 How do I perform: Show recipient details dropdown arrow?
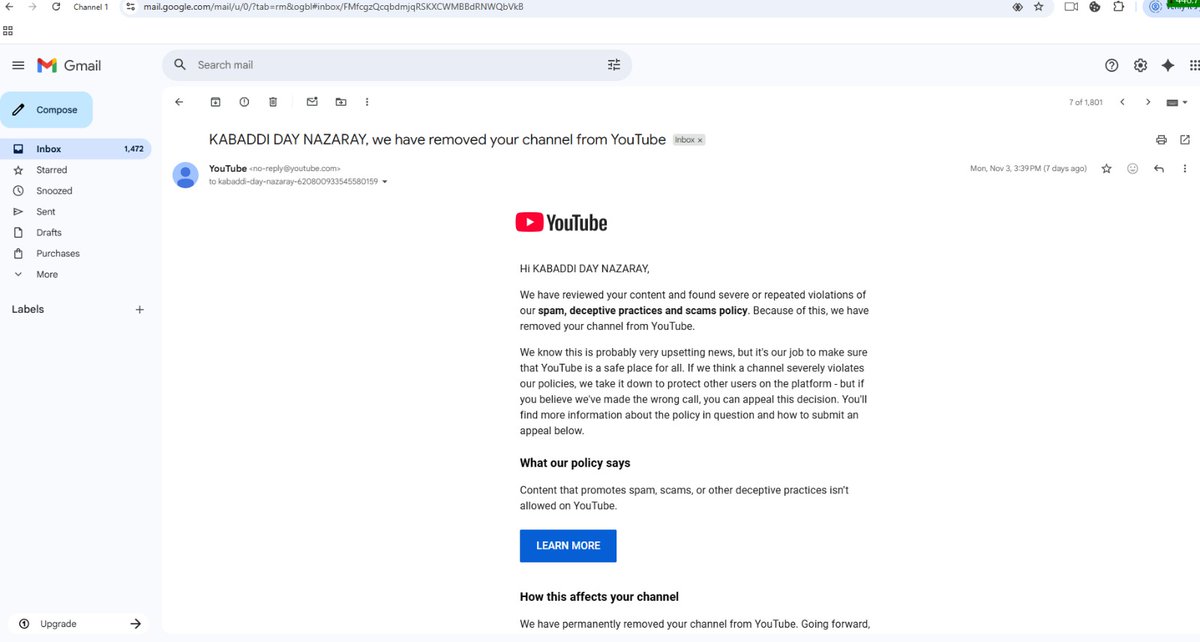(x=385, y=182)
